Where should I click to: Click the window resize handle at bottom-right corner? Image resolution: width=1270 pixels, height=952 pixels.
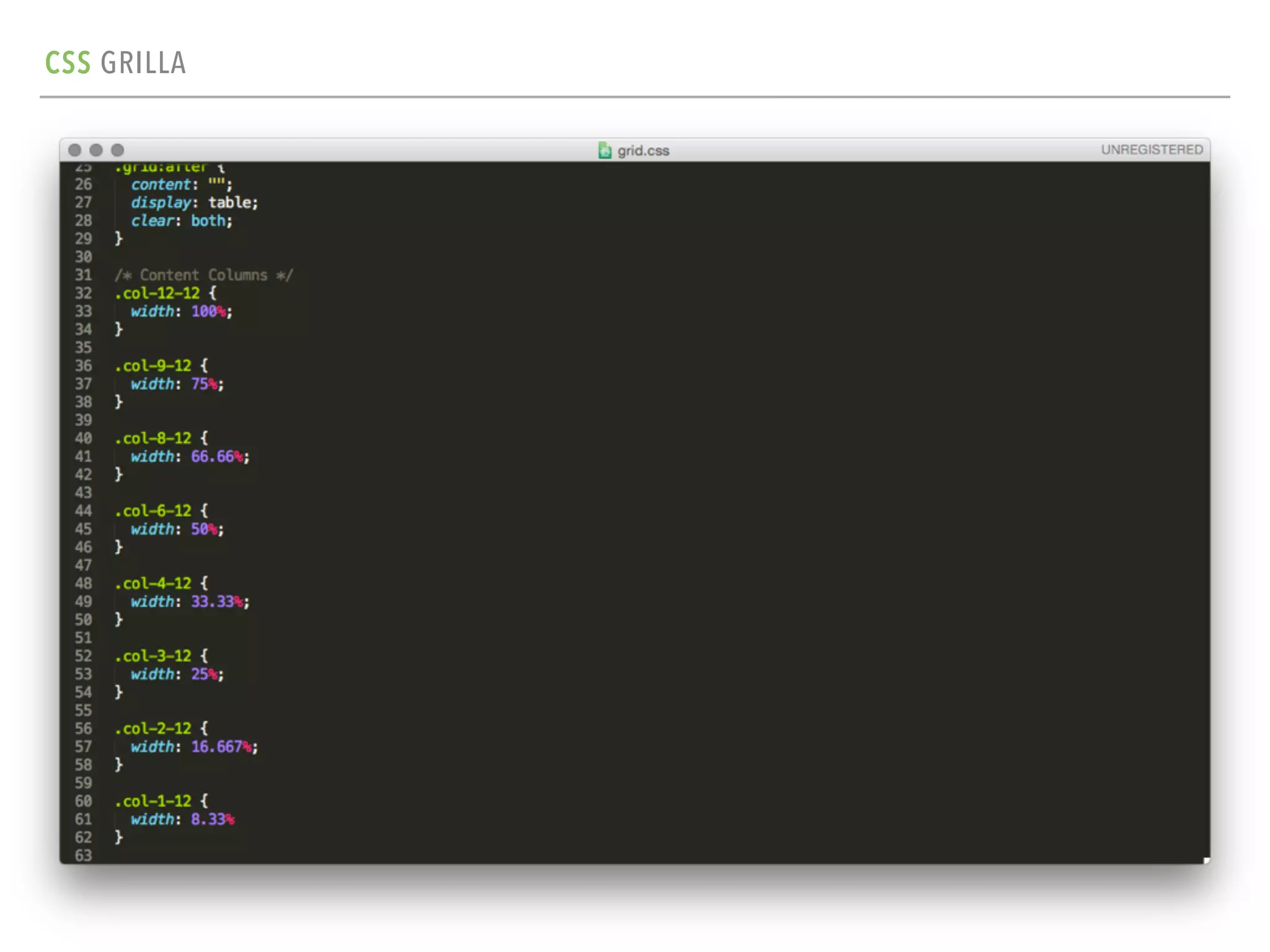[x=1206, y=860]
